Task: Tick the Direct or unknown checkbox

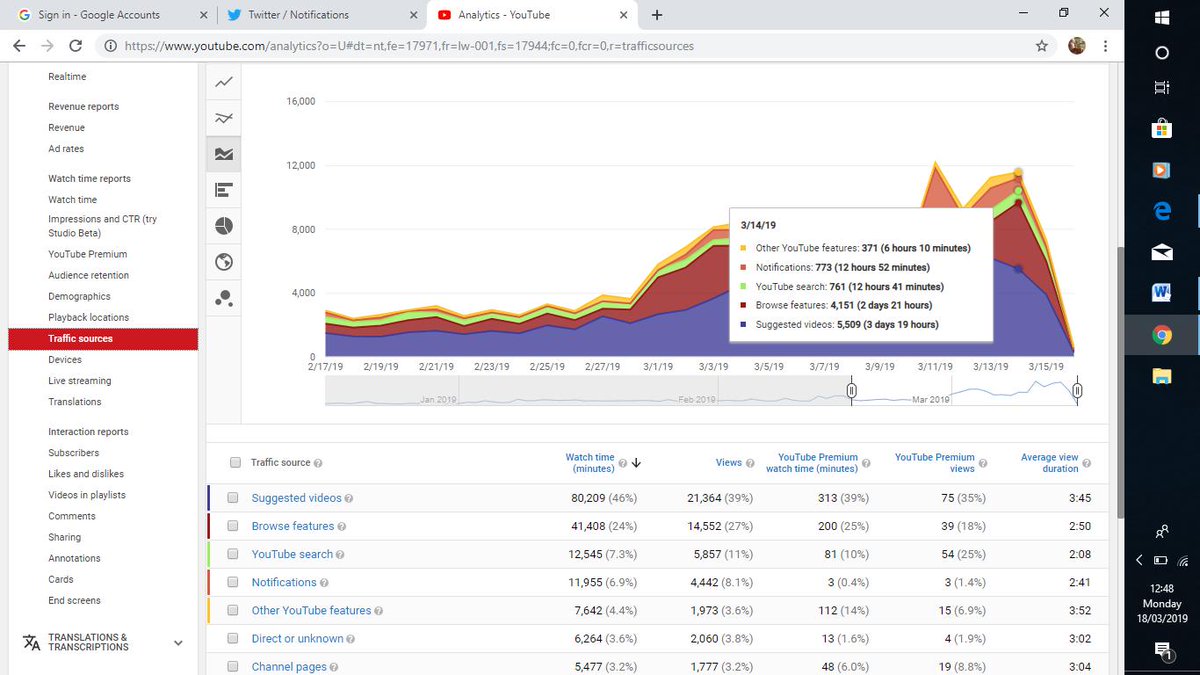Action: pyautogui.click(x=233, y=638)
